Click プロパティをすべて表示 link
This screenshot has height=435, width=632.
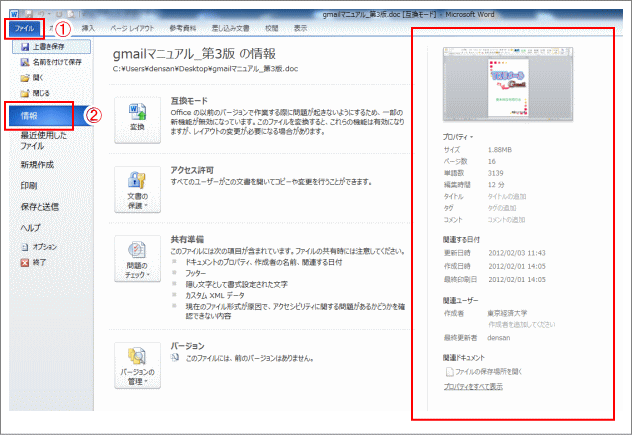pos(473,387)
